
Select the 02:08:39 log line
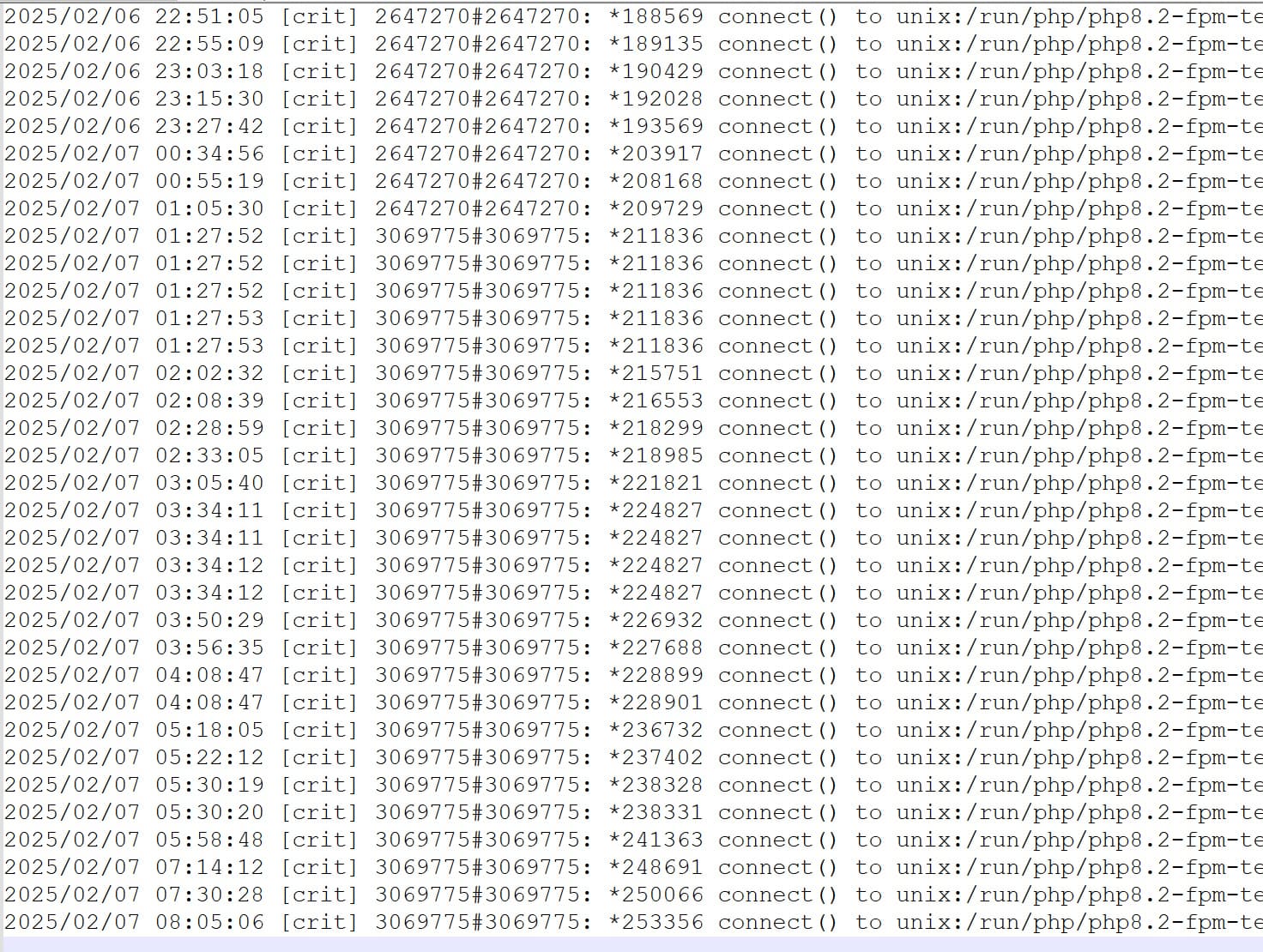[631, 401]
